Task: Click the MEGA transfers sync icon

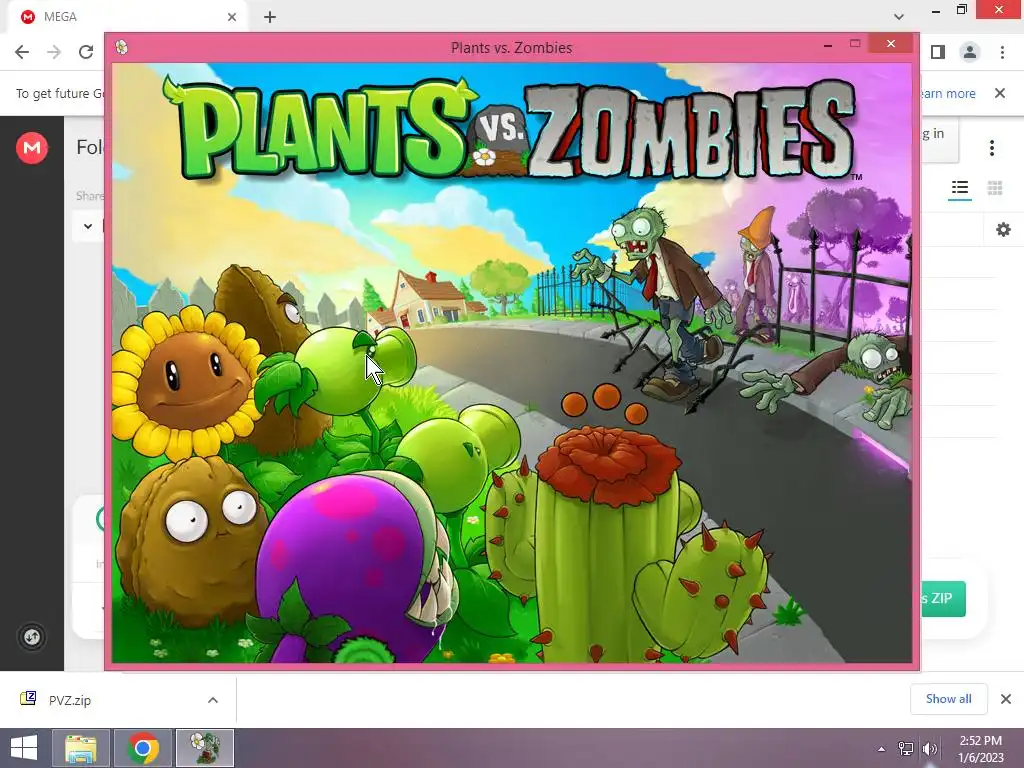Action: coord(31,637)
